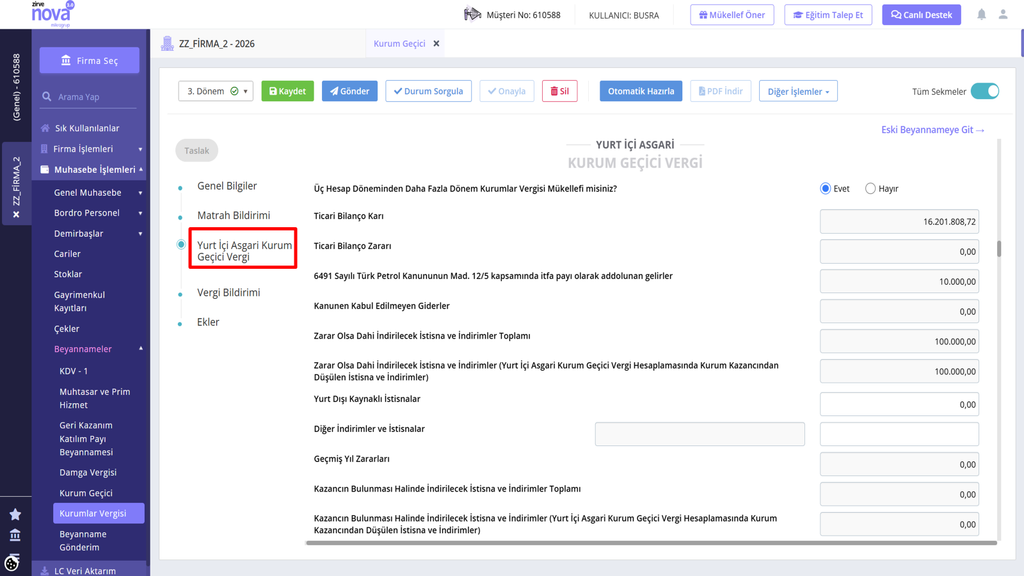Select the Hayır radio button
Image resolution: width=1024 pixels, height=576 pixels.
(870, 189)
